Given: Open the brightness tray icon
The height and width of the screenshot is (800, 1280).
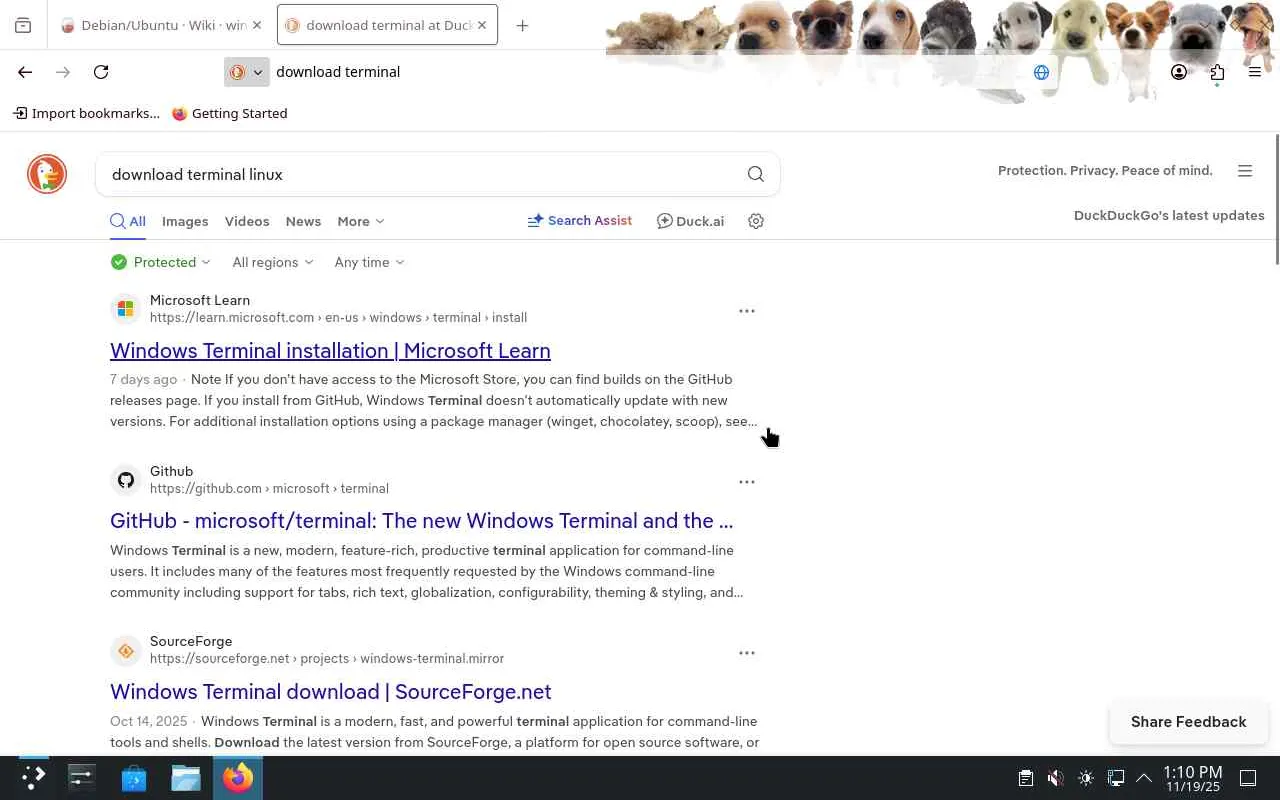Looking at the screenshot, I should [x=1086, y=778].
